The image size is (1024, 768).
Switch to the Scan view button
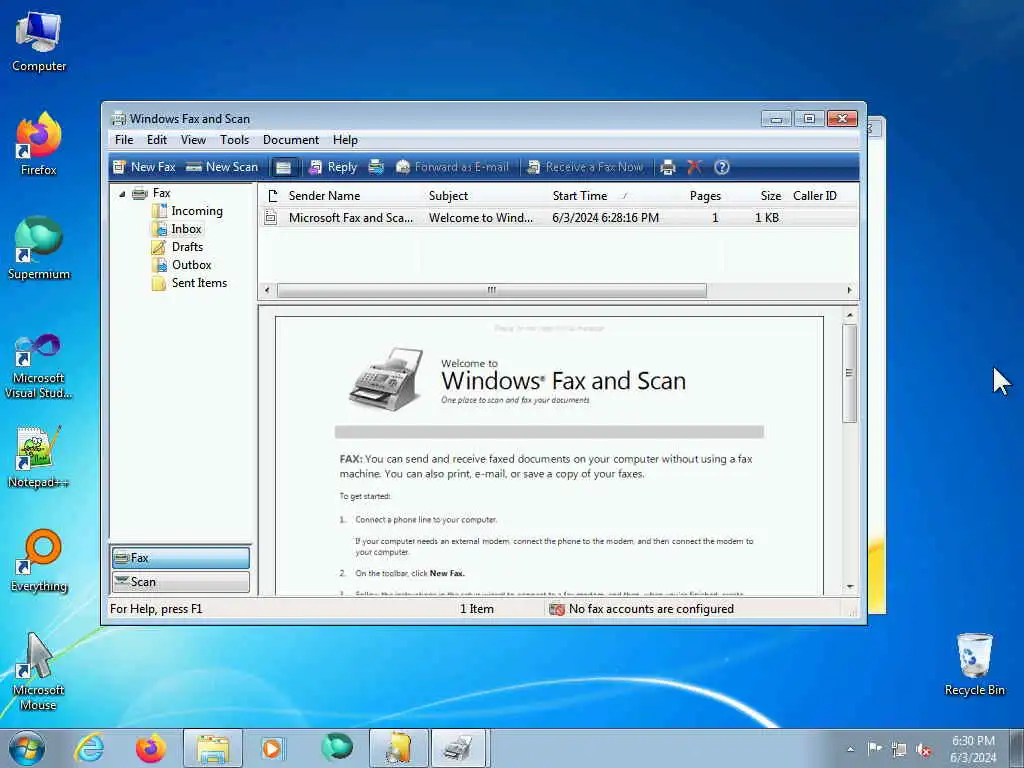coord(181,582)
